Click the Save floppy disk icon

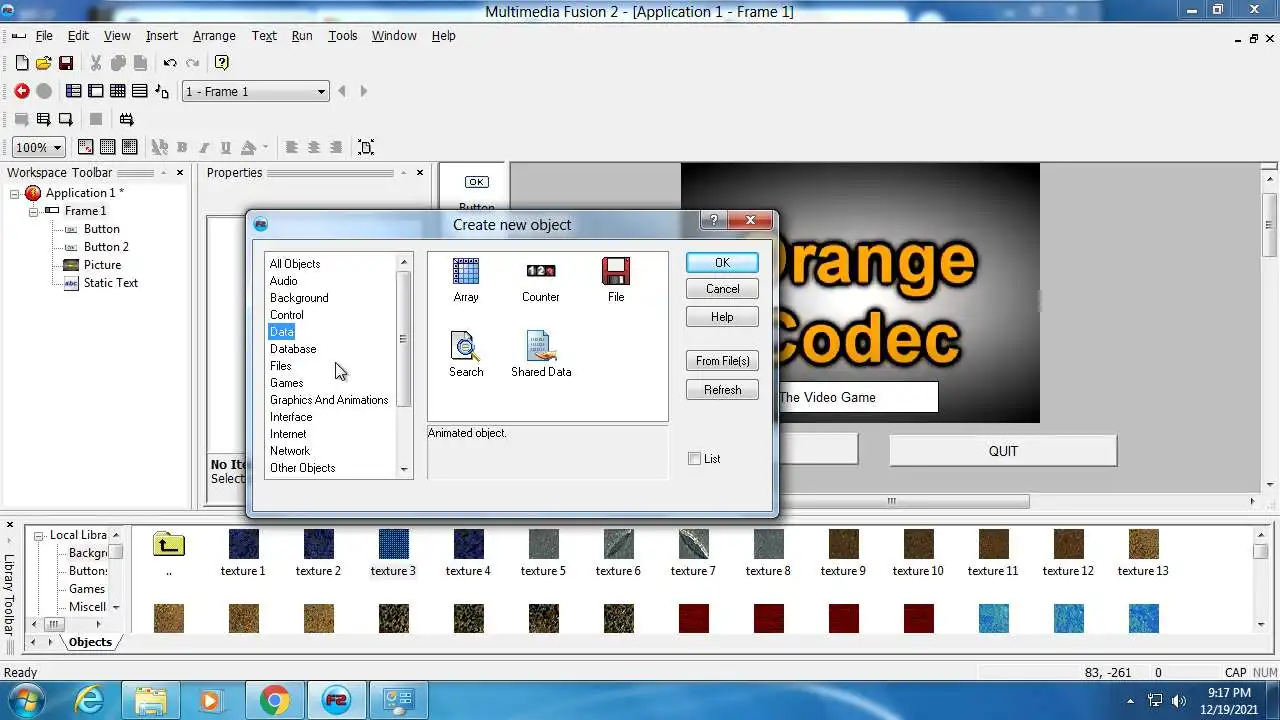[x=66, y=63]
